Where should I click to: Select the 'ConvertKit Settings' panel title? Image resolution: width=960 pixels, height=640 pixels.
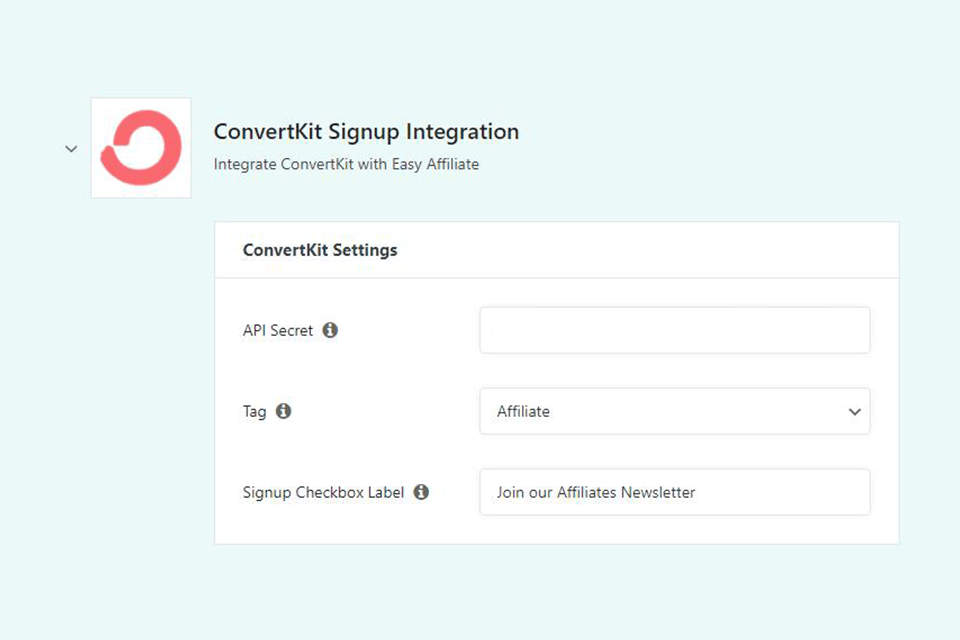pos(320,250)
